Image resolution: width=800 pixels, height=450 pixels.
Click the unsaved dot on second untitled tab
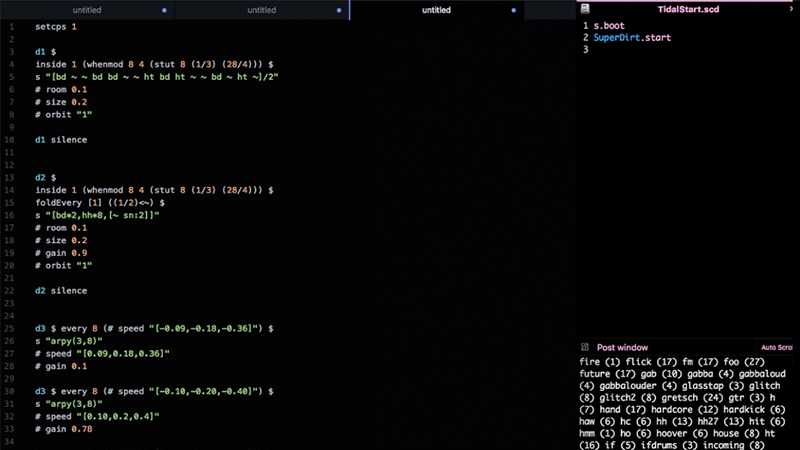(339, 10)
